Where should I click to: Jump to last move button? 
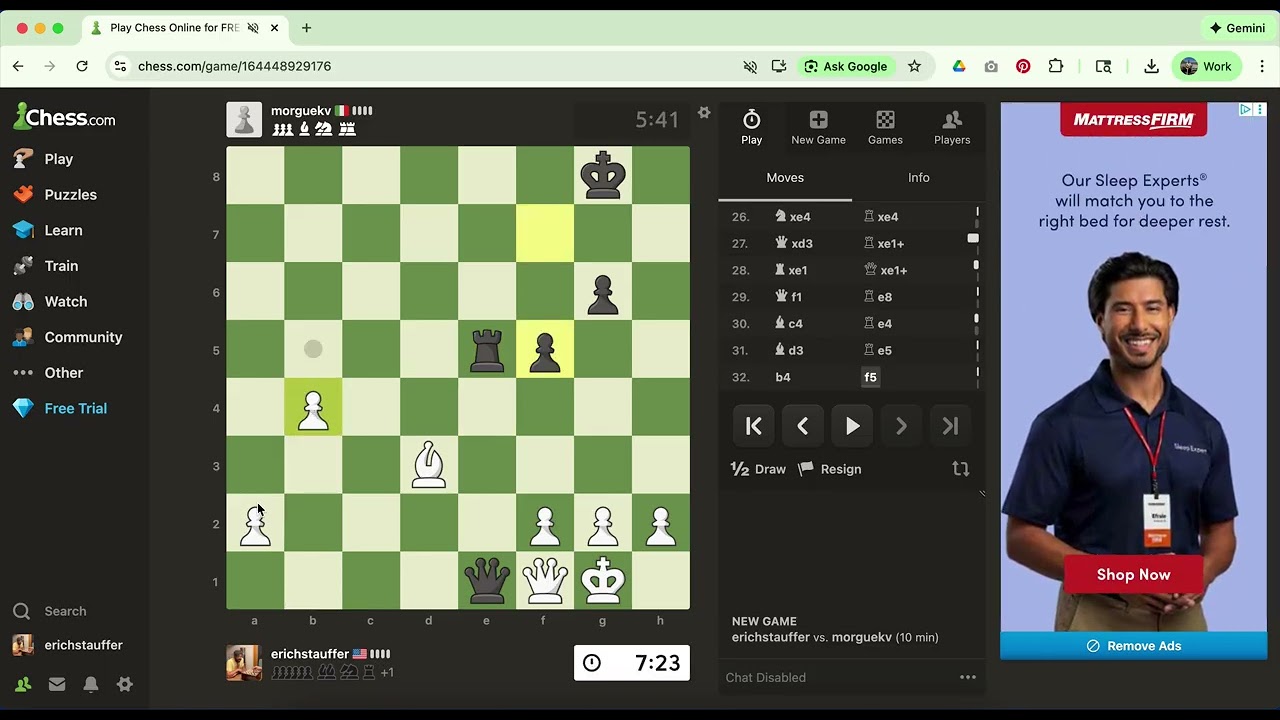950,426
